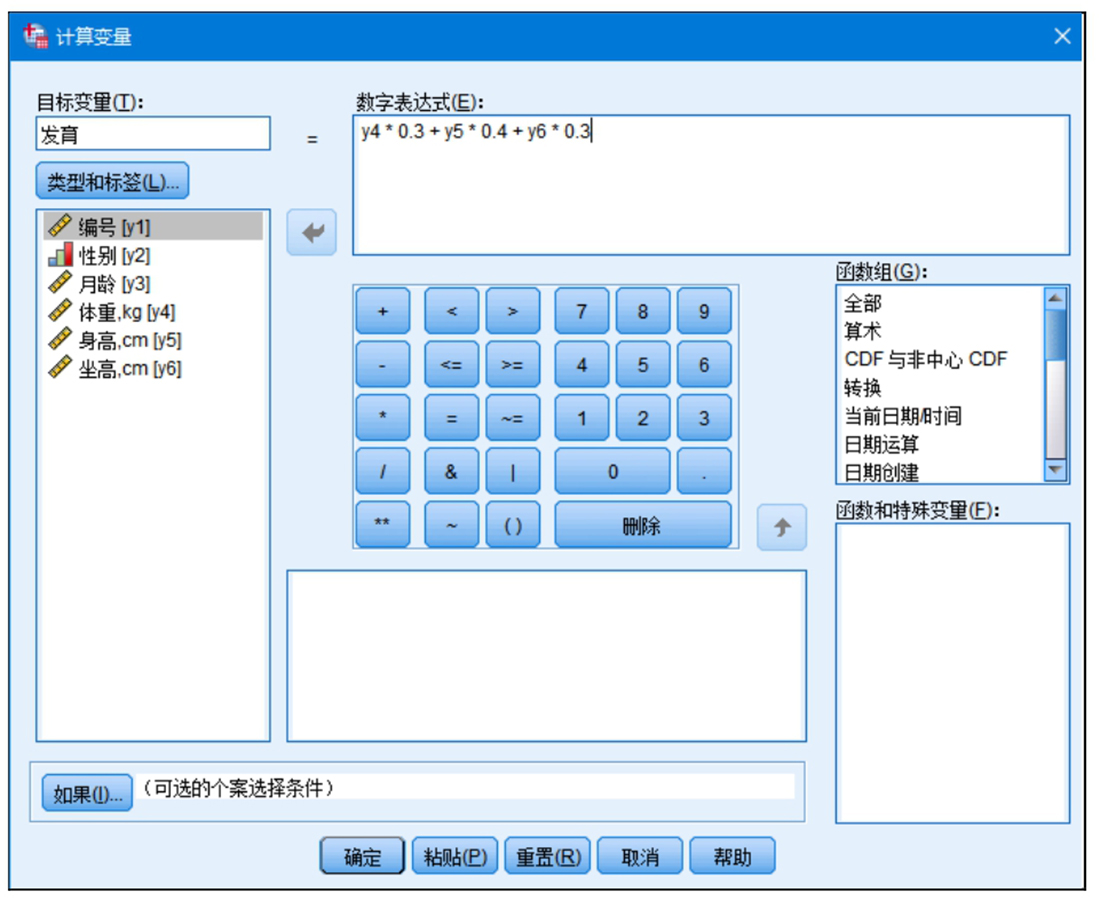This screenshot has width=1100, height=900.
Task: Click the arrow to move variable into expression
Action: (x=311, y=232)
